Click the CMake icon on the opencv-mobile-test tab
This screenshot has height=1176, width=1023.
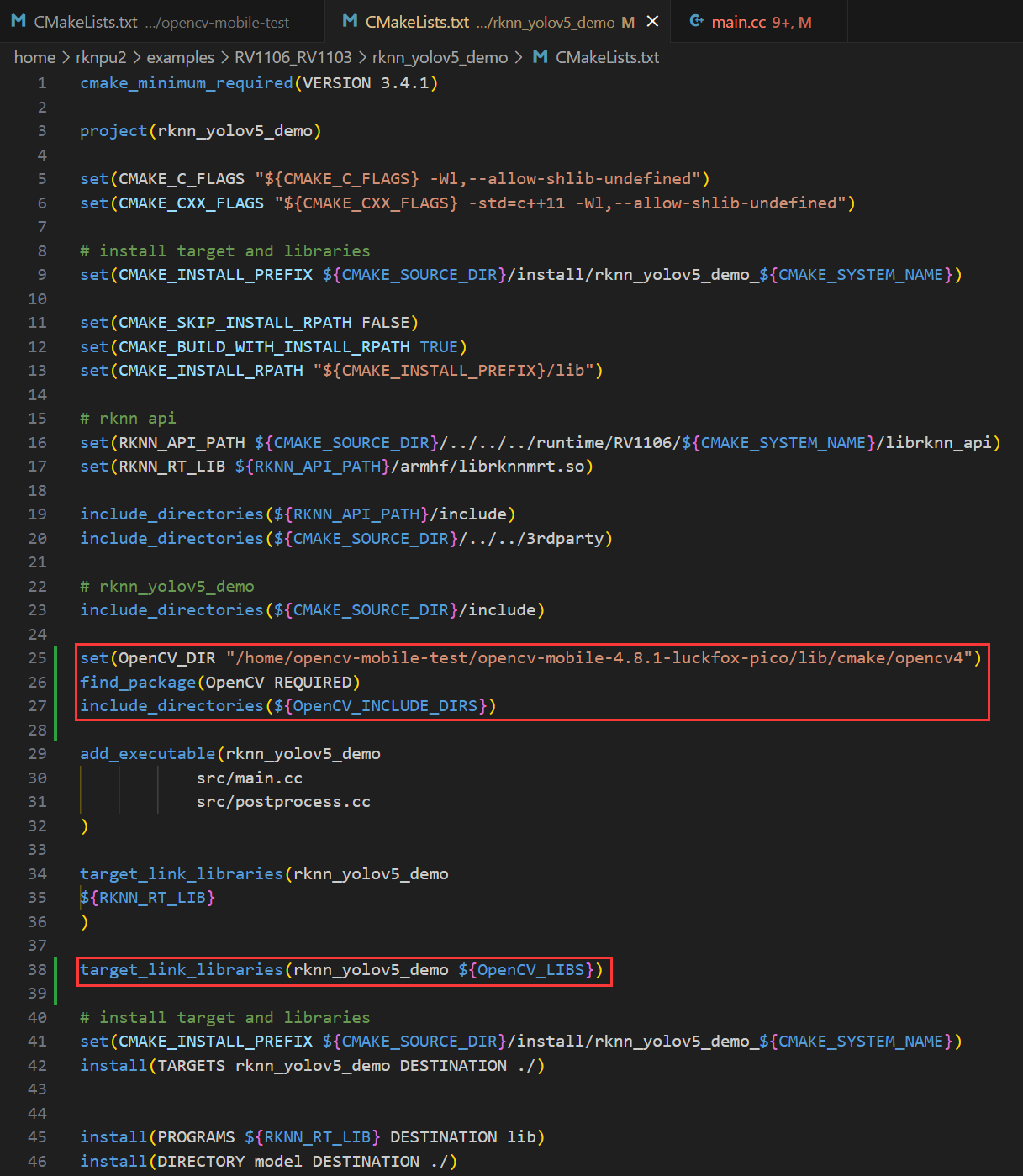(x=18, y=22)
